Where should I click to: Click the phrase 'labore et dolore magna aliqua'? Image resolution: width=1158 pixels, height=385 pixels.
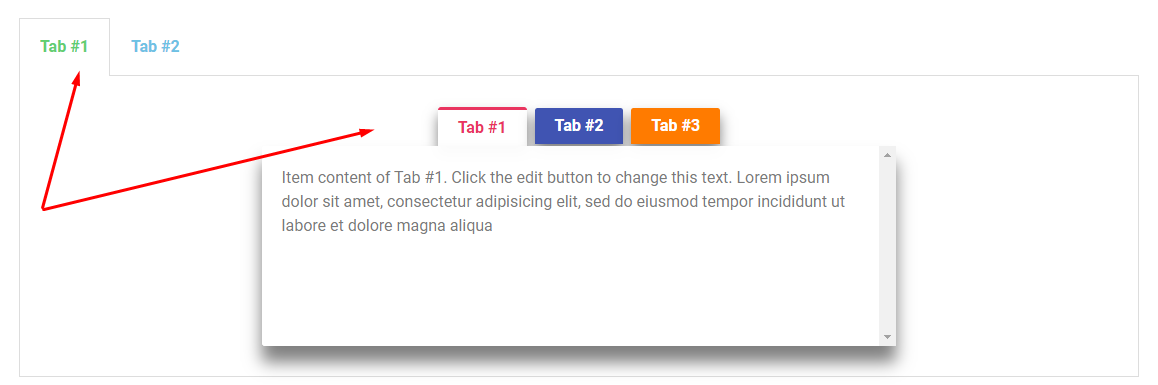click(x=387, y=226)
